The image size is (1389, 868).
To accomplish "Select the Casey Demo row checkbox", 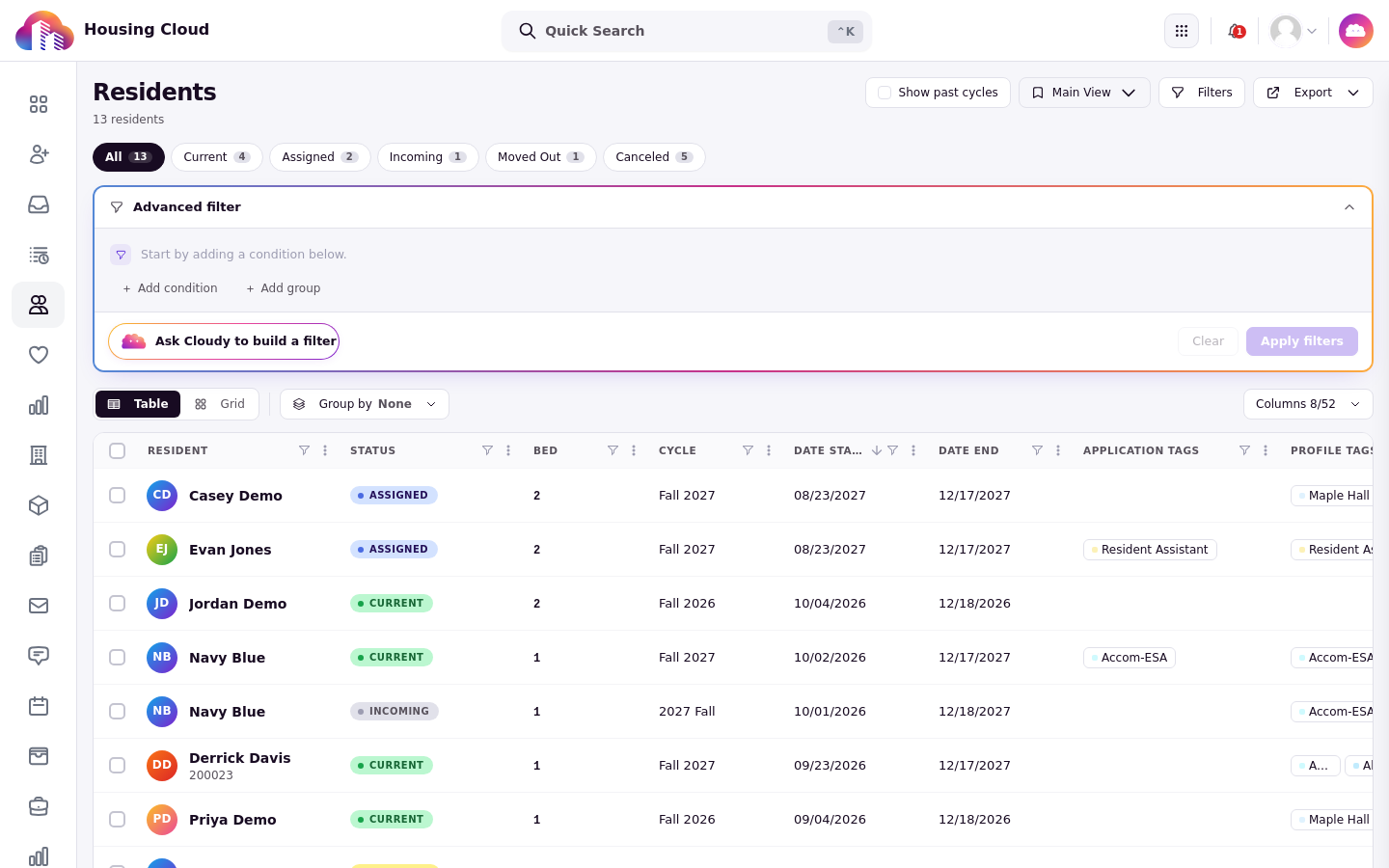I will 118,495.
